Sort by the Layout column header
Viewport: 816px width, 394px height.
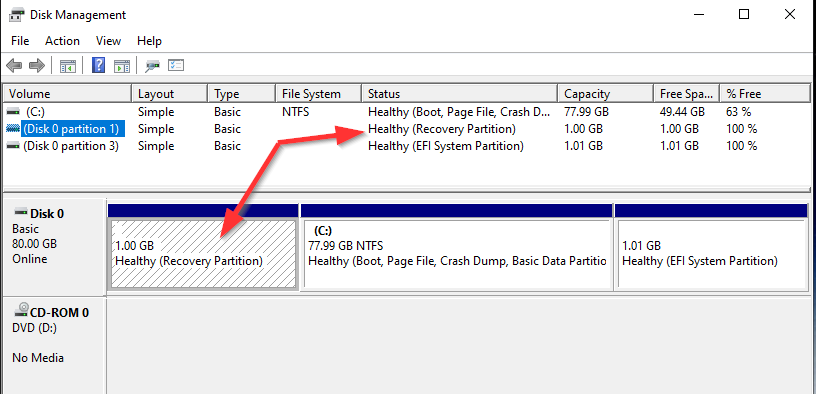169,94
